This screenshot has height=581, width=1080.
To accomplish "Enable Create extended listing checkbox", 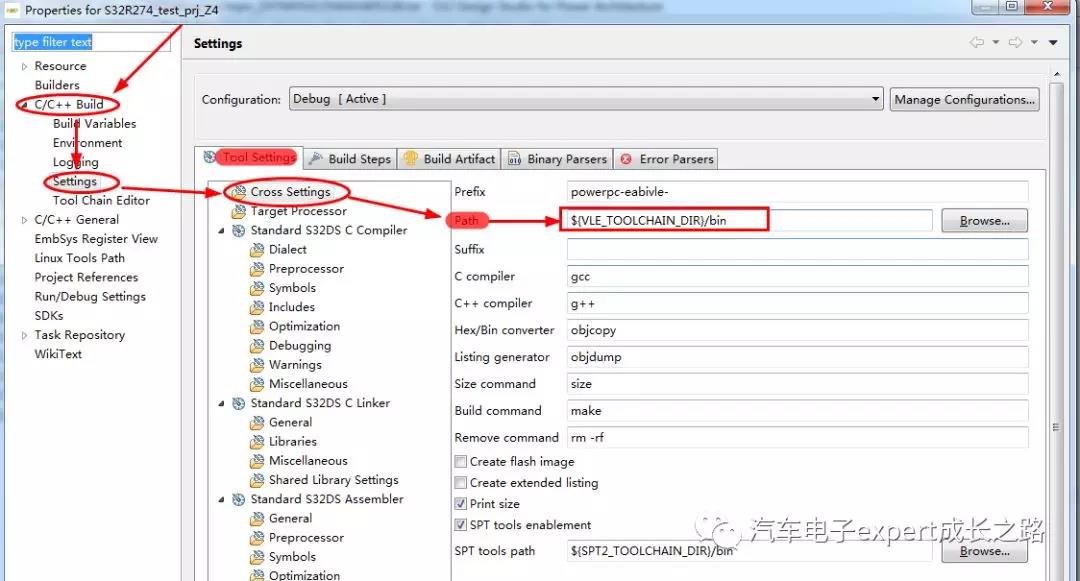I will [461, 483].
